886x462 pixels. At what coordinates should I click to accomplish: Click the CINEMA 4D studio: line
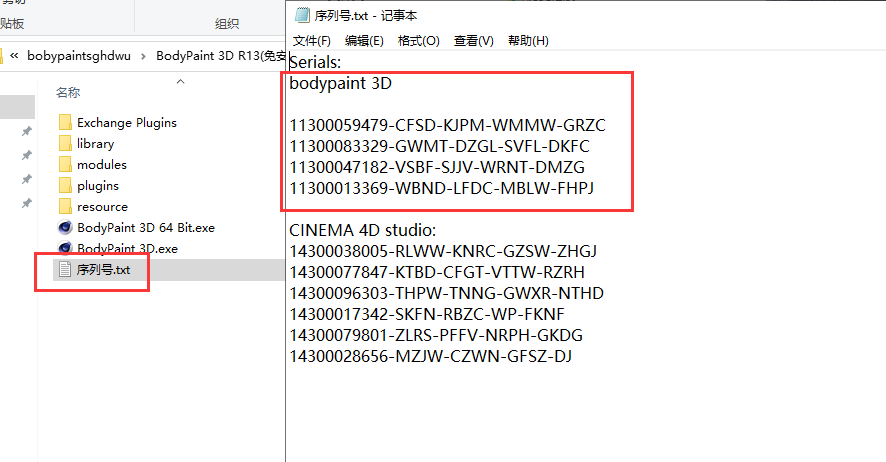click(362, 230)
